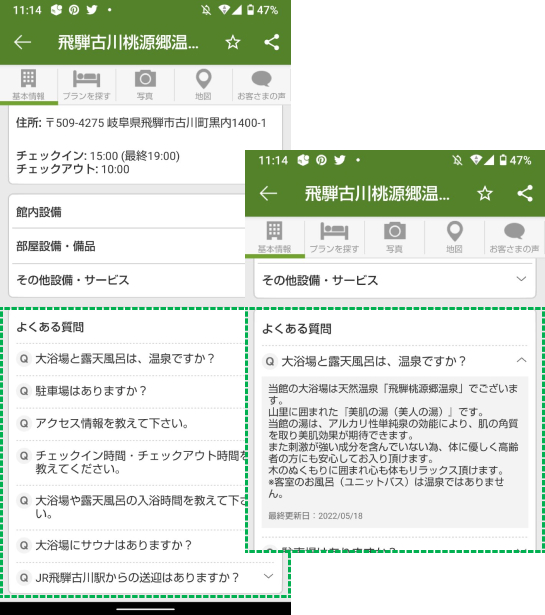The image size is (545, 615).
Task: Share hotel from left screen header
Action: (272, 42)
